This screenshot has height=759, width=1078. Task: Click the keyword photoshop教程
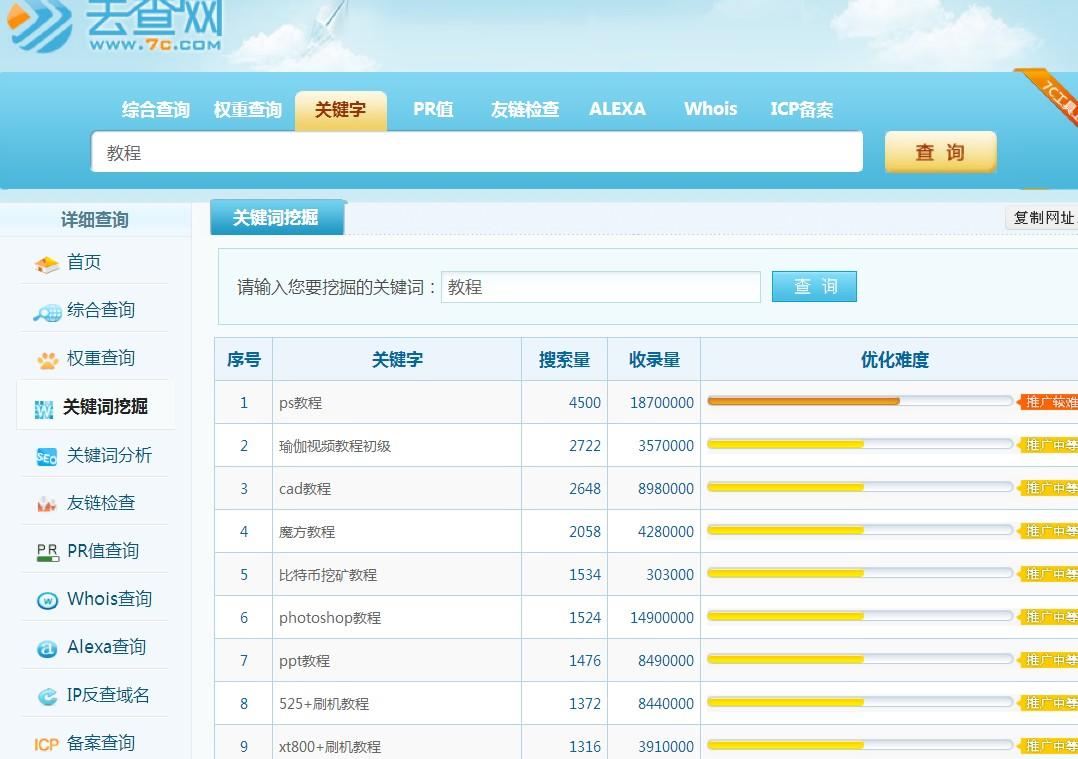(x=330, y=618)
